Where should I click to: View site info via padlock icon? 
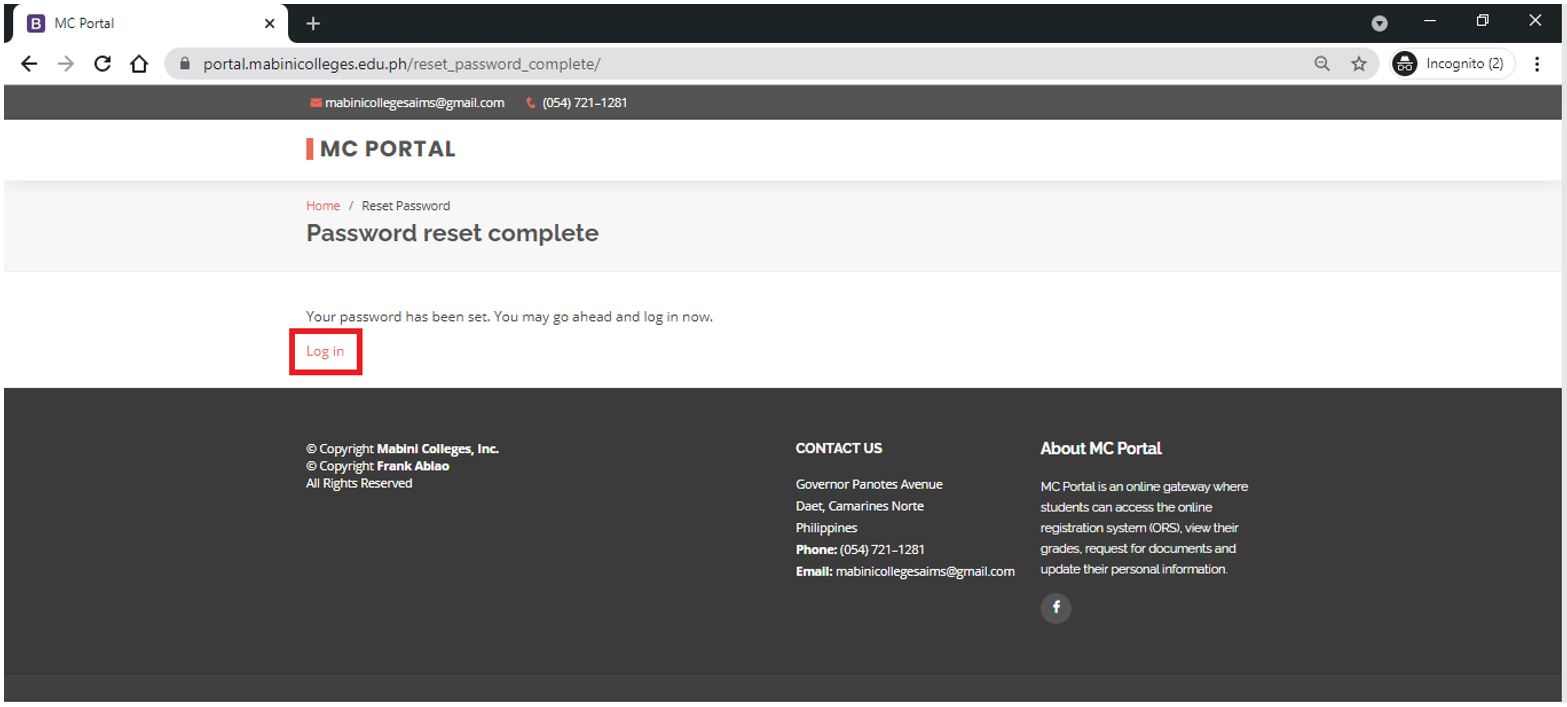pyautogui.click(x=184, y=64)
